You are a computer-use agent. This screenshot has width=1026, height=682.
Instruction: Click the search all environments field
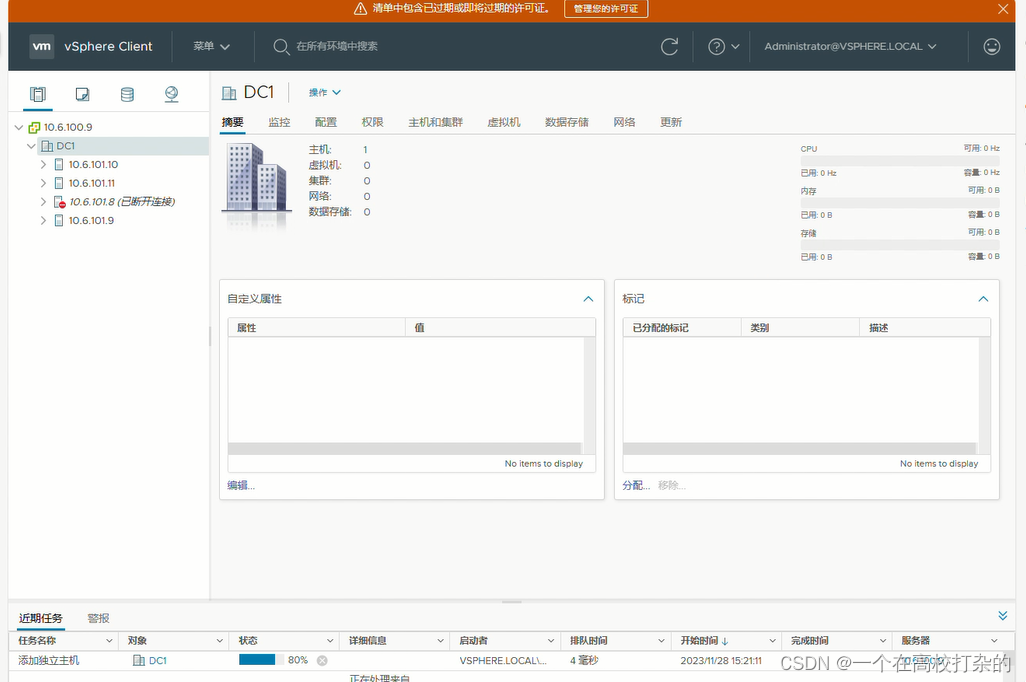click(x=337, y=46)
